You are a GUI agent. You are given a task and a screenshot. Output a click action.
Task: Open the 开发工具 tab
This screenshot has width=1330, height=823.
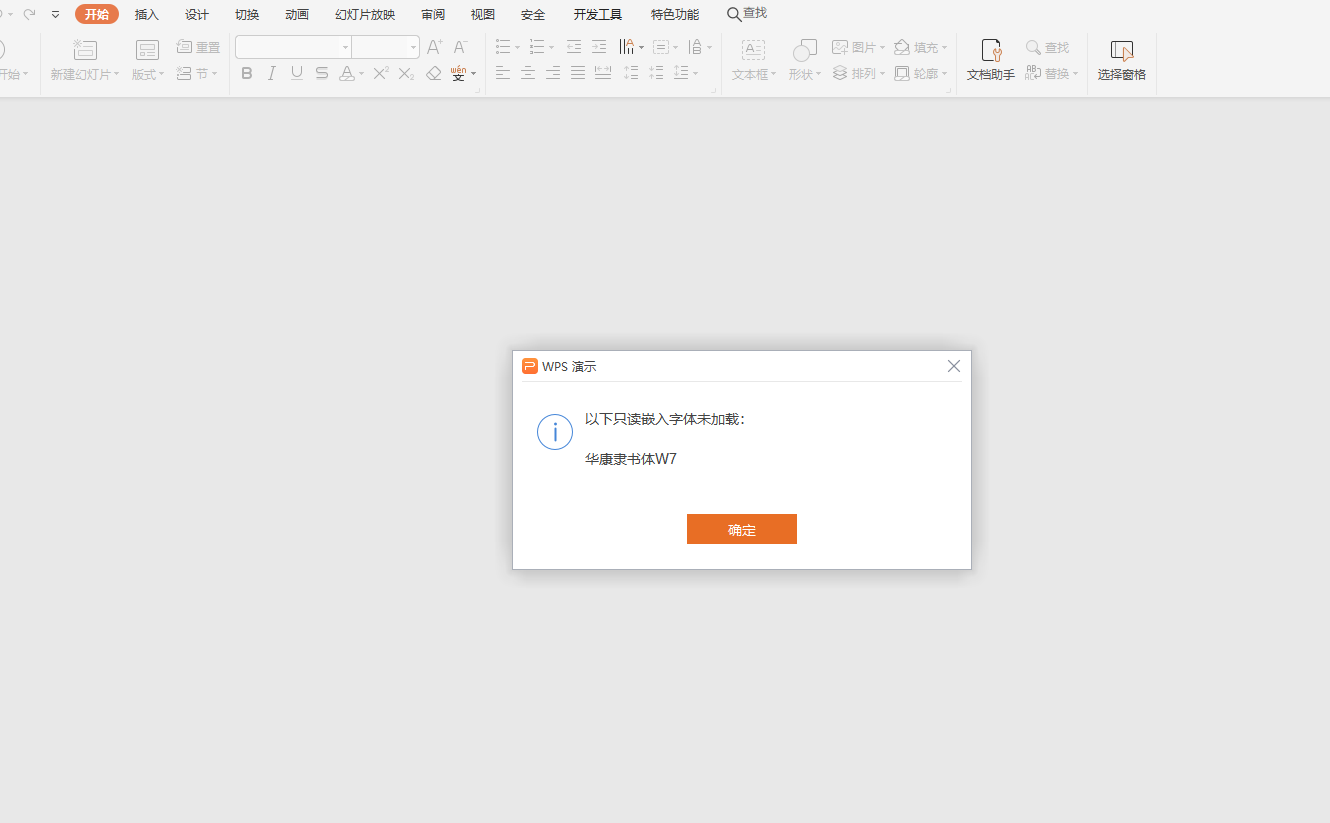[598, 14]
